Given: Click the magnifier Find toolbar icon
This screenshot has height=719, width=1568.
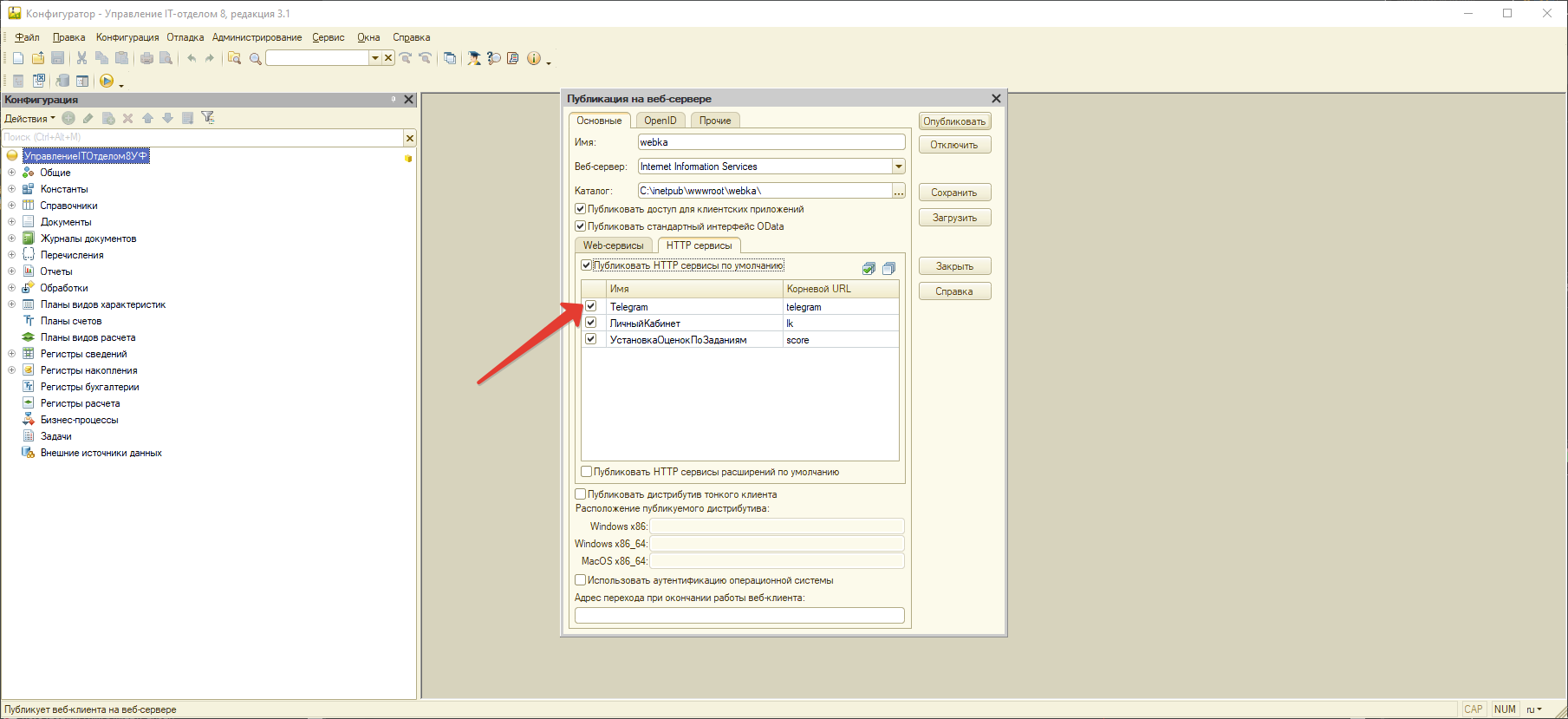Looking at the screenshot, I should tap(255, 58).
